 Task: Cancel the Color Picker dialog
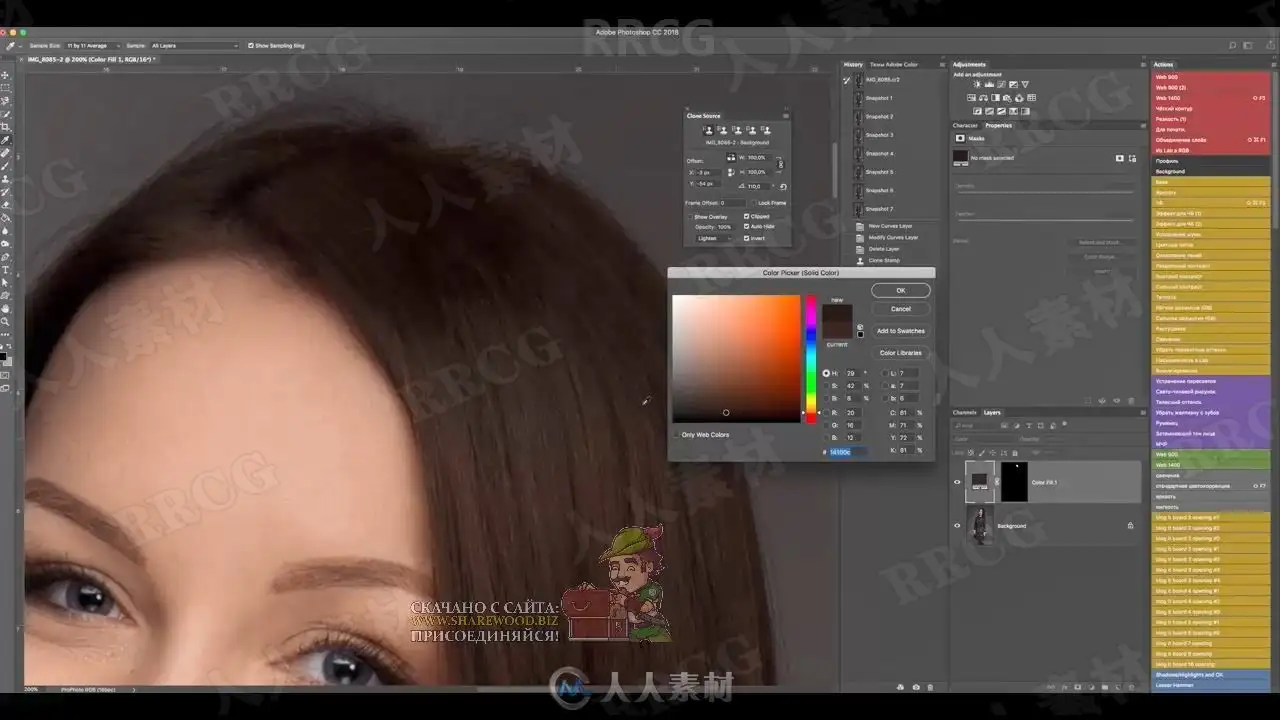pyautogui.click(x=901, y=309)
